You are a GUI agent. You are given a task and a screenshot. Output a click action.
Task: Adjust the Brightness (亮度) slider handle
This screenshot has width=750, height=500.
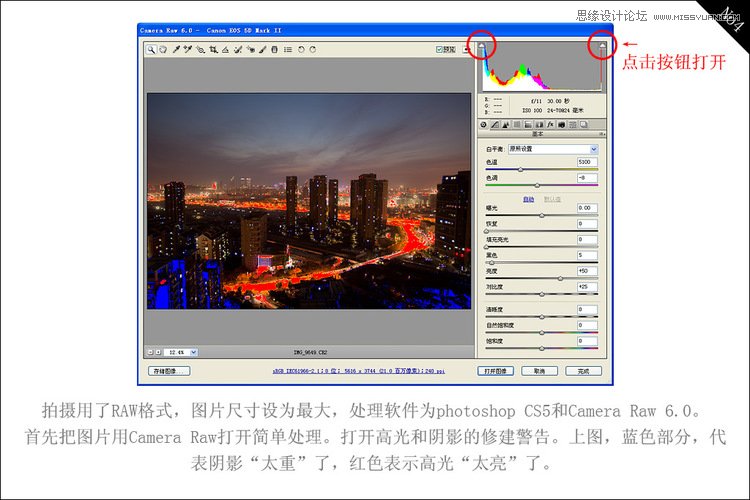[x=560, y=278]
